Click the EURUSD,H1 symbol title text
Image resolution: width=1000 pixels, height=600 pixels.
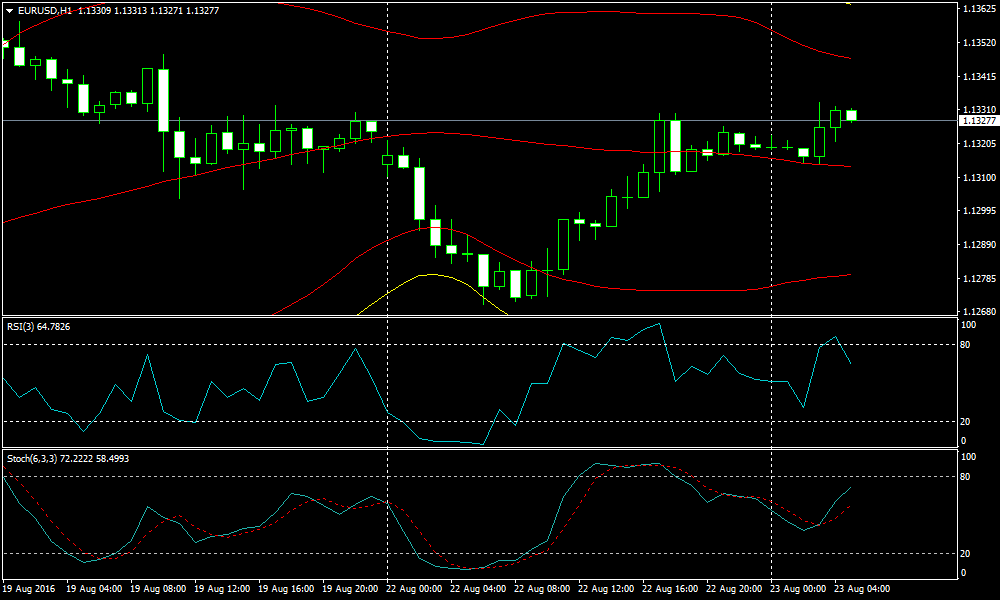point(45,10)
